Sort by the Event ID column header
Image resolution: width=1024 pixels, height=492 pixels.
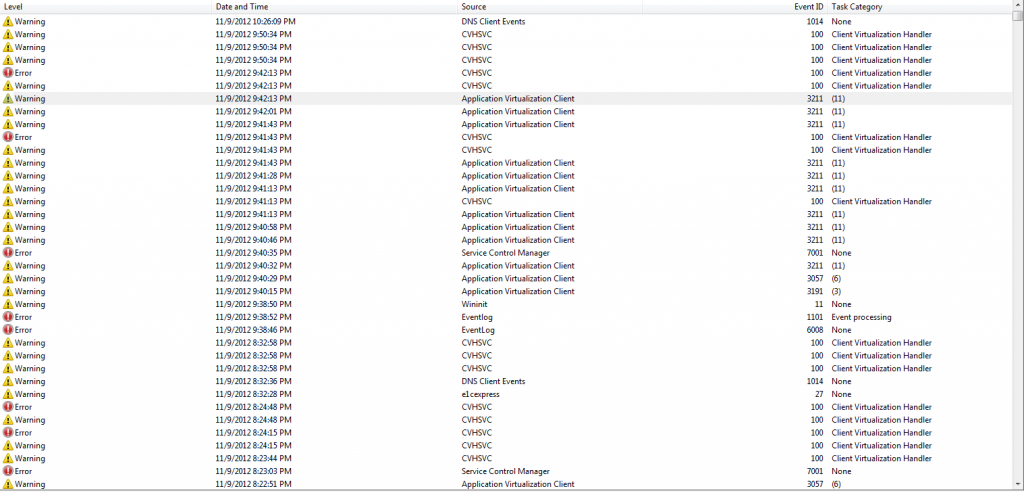[x=735, y=7]
